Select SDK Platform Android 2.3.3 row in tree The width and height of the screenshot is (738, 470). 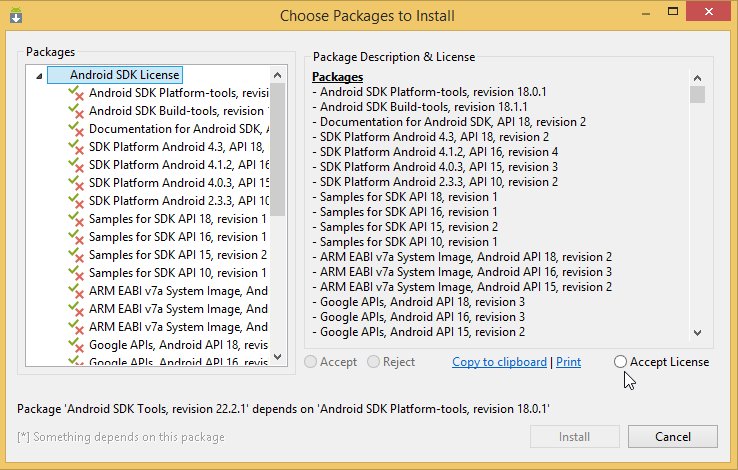(179, 201)
